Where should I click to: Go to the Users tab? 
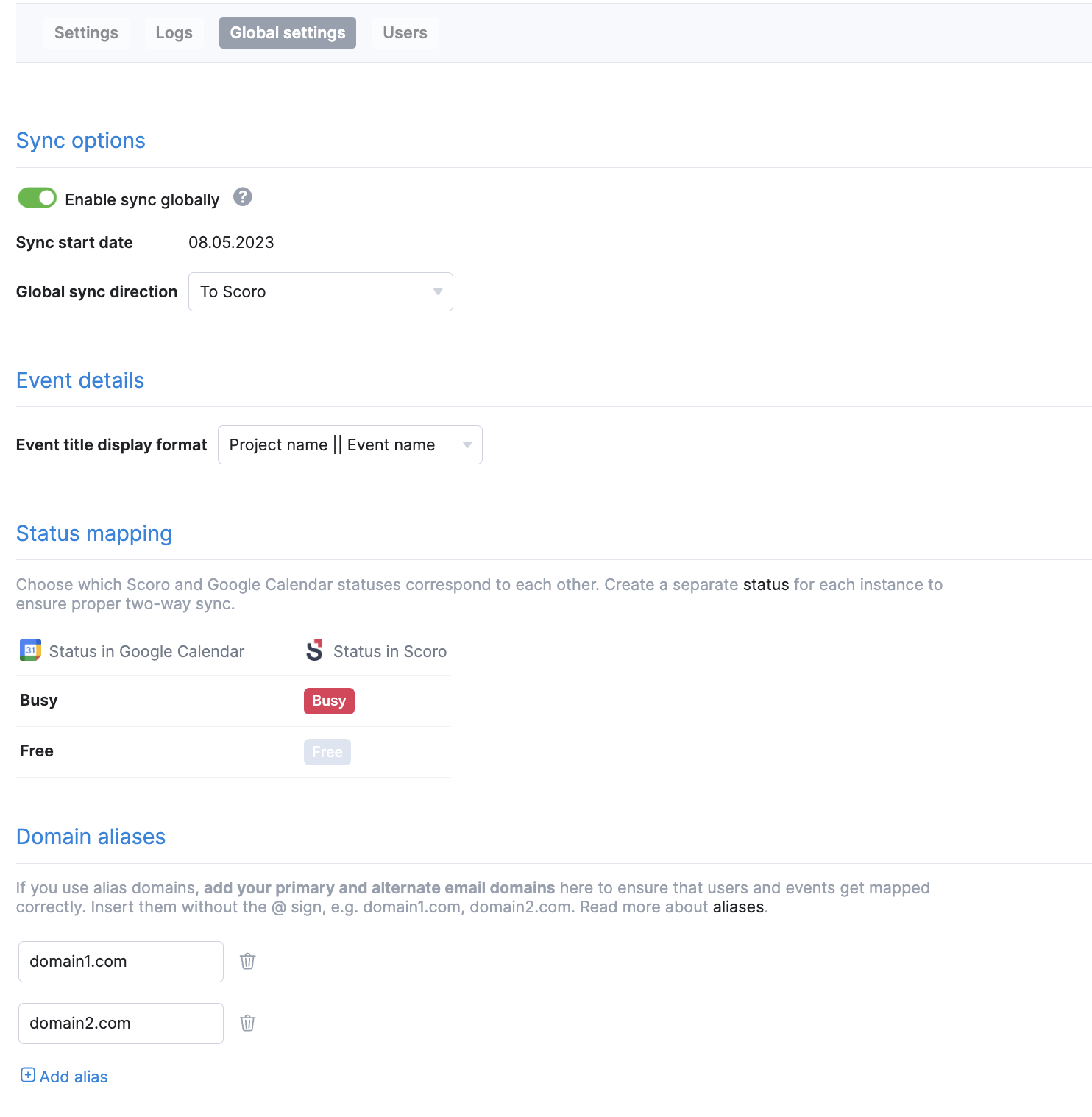pos(405,33)
